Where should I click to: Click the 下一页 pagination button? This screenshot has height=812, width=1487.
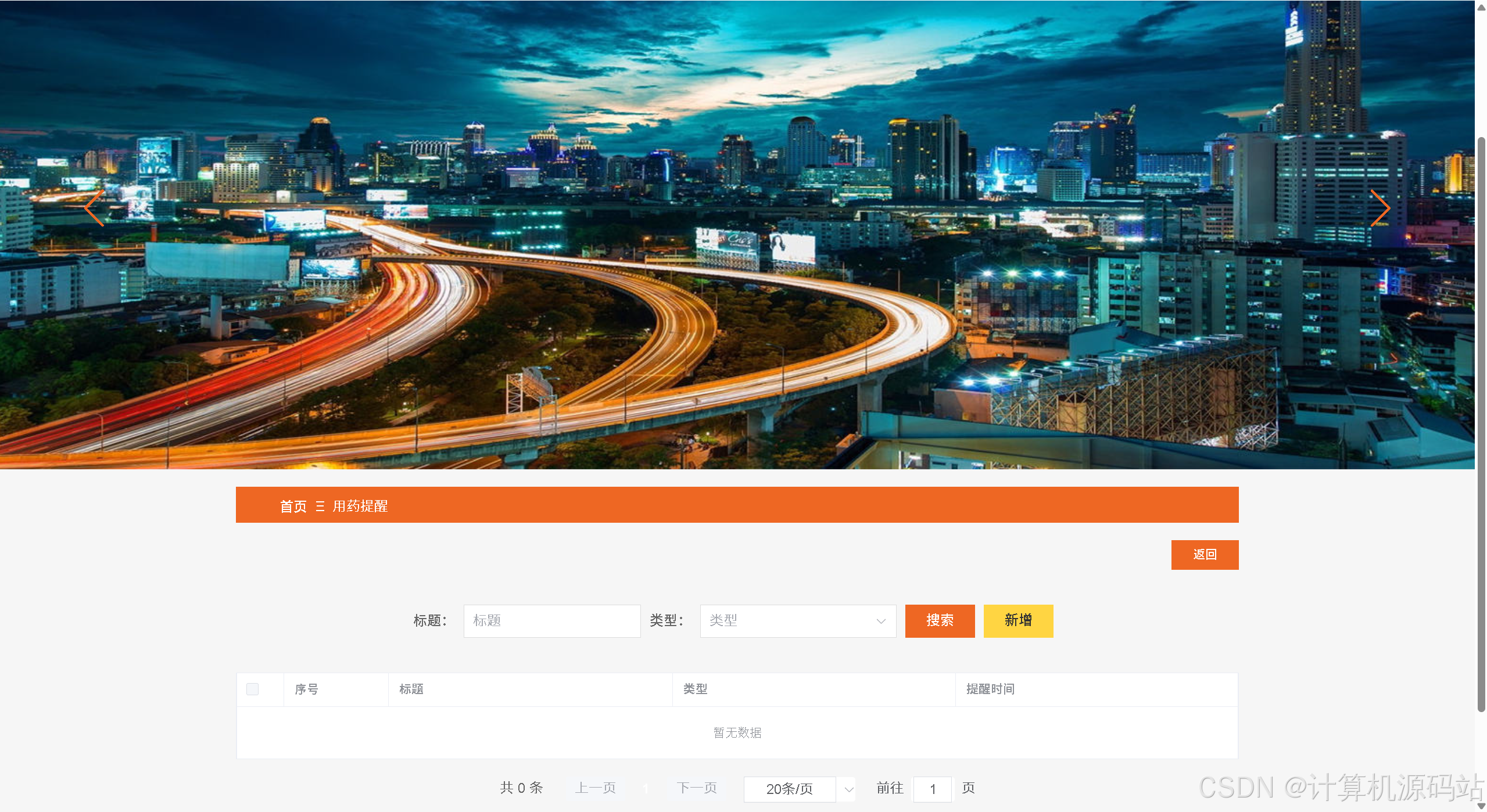(696, 788)
